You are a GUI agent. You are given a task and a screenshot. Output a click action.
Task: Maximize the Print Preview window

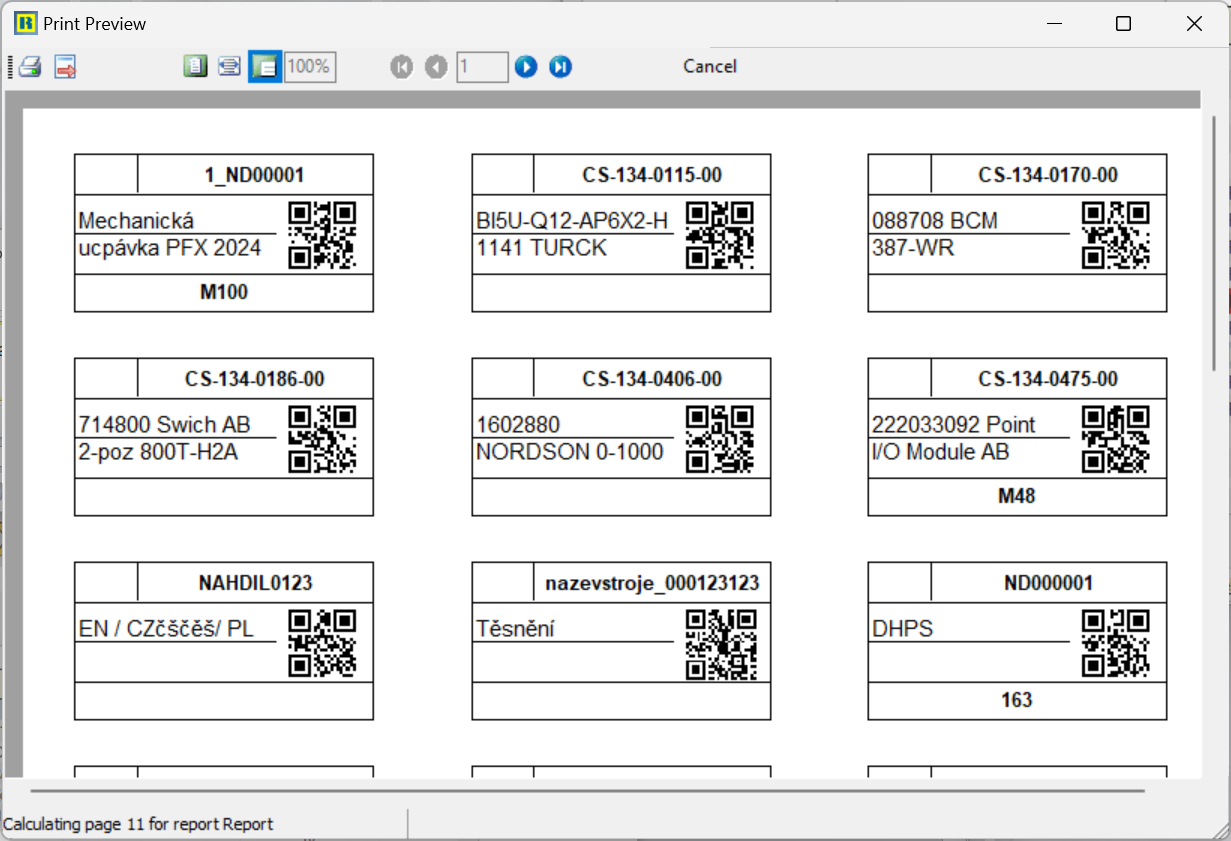click(x=1123, y=24)
